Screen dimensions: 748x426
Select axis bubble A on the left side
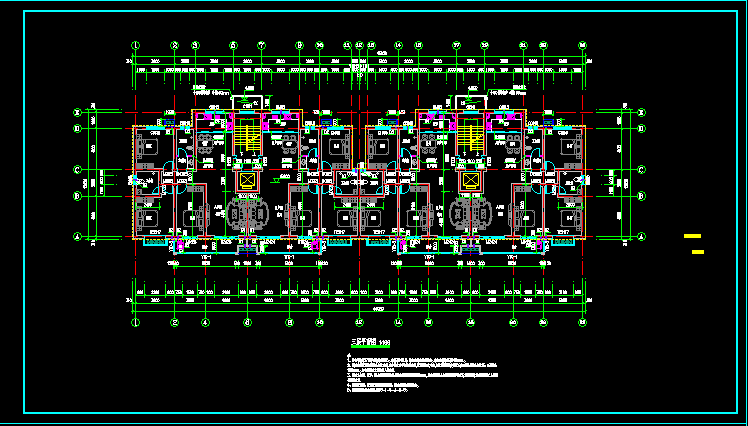point(77,237)
